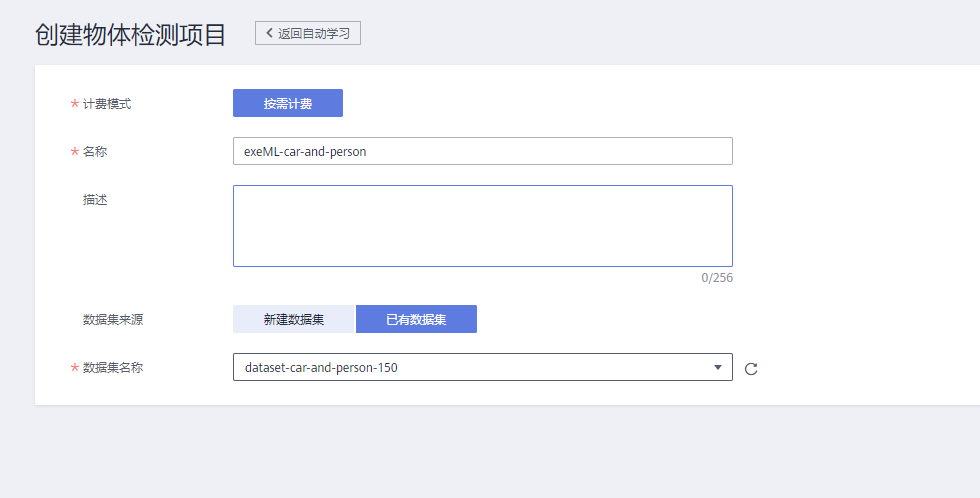Click the red asterisk beside 计费模式
The height and width of the screenshot is (498, 980).
74,104
